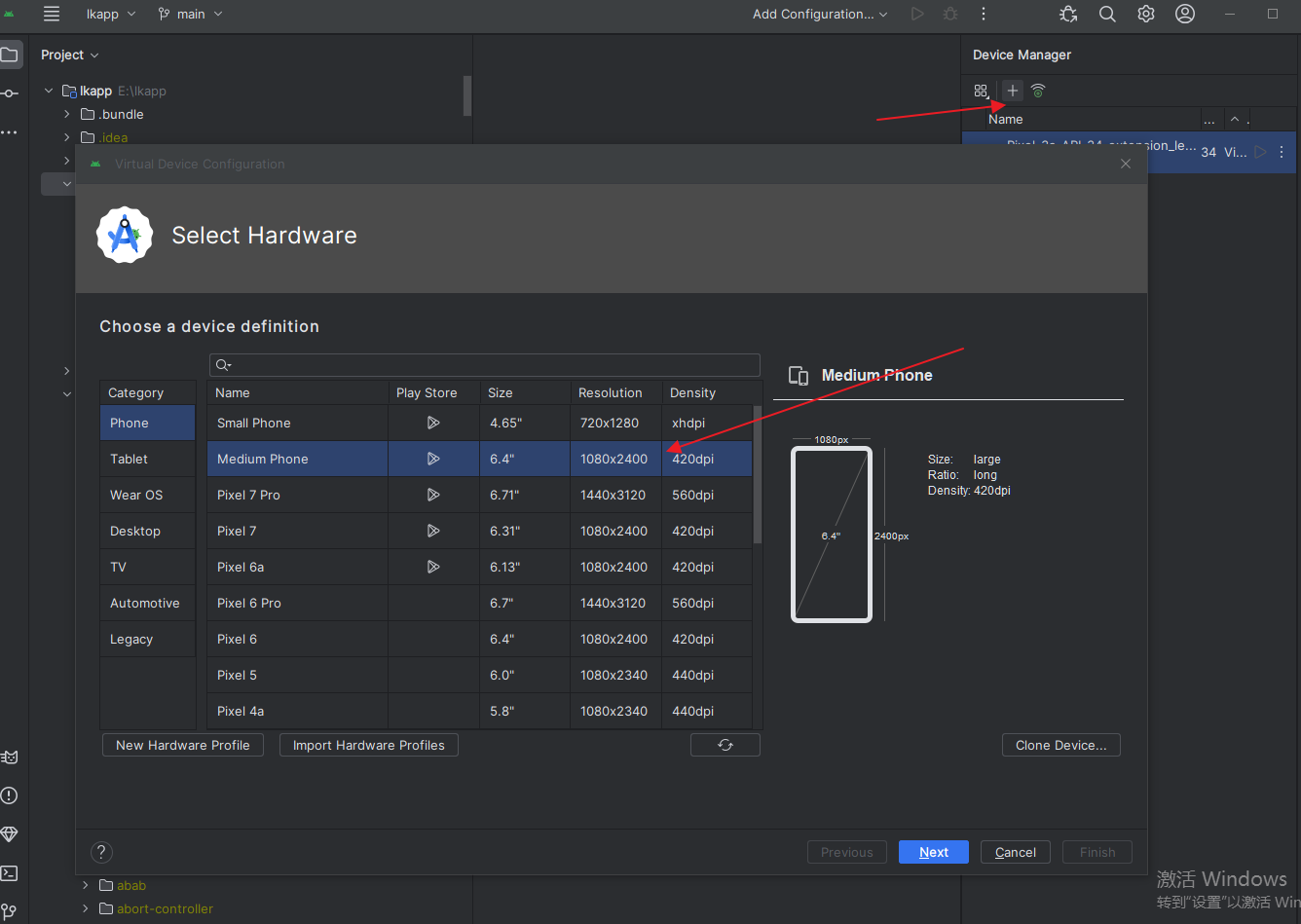This screenshot has height=924, width=1301.
Task: Click the refresh device list button
Action: [x=725, y=745]
